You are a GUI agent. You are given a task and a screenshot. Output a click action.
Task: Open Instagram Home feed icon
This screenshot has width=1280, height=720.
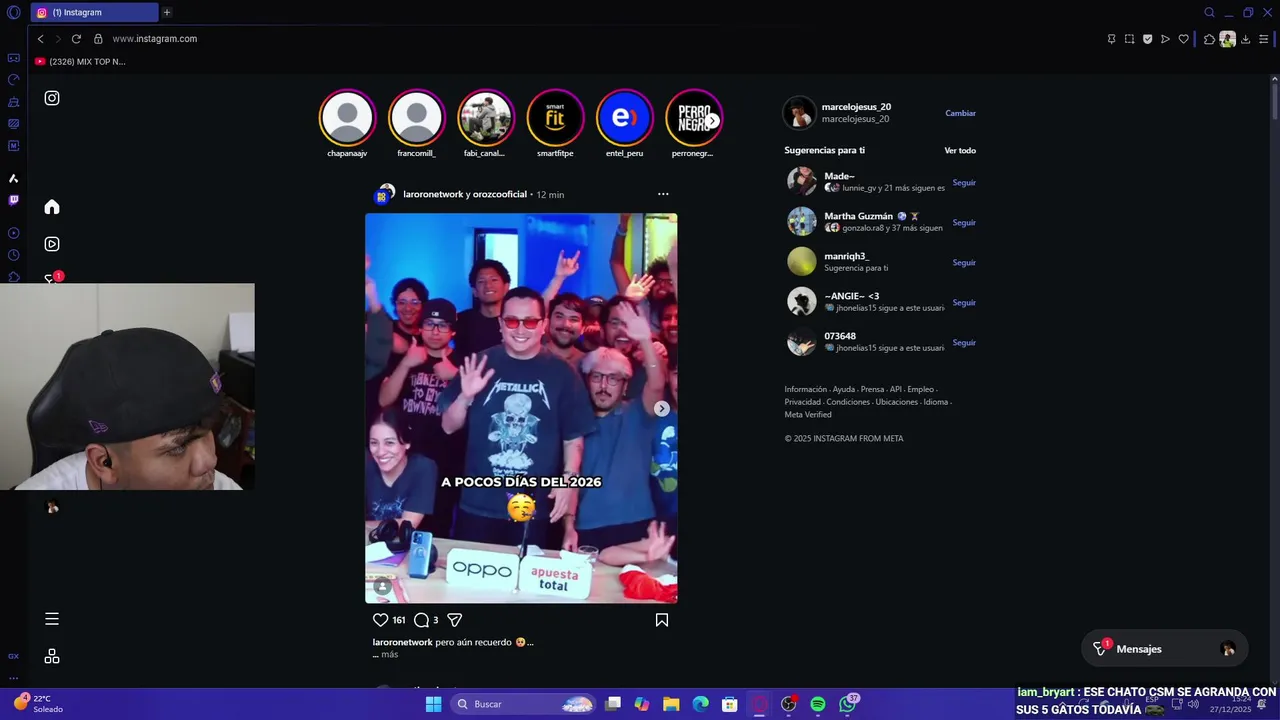52,207
